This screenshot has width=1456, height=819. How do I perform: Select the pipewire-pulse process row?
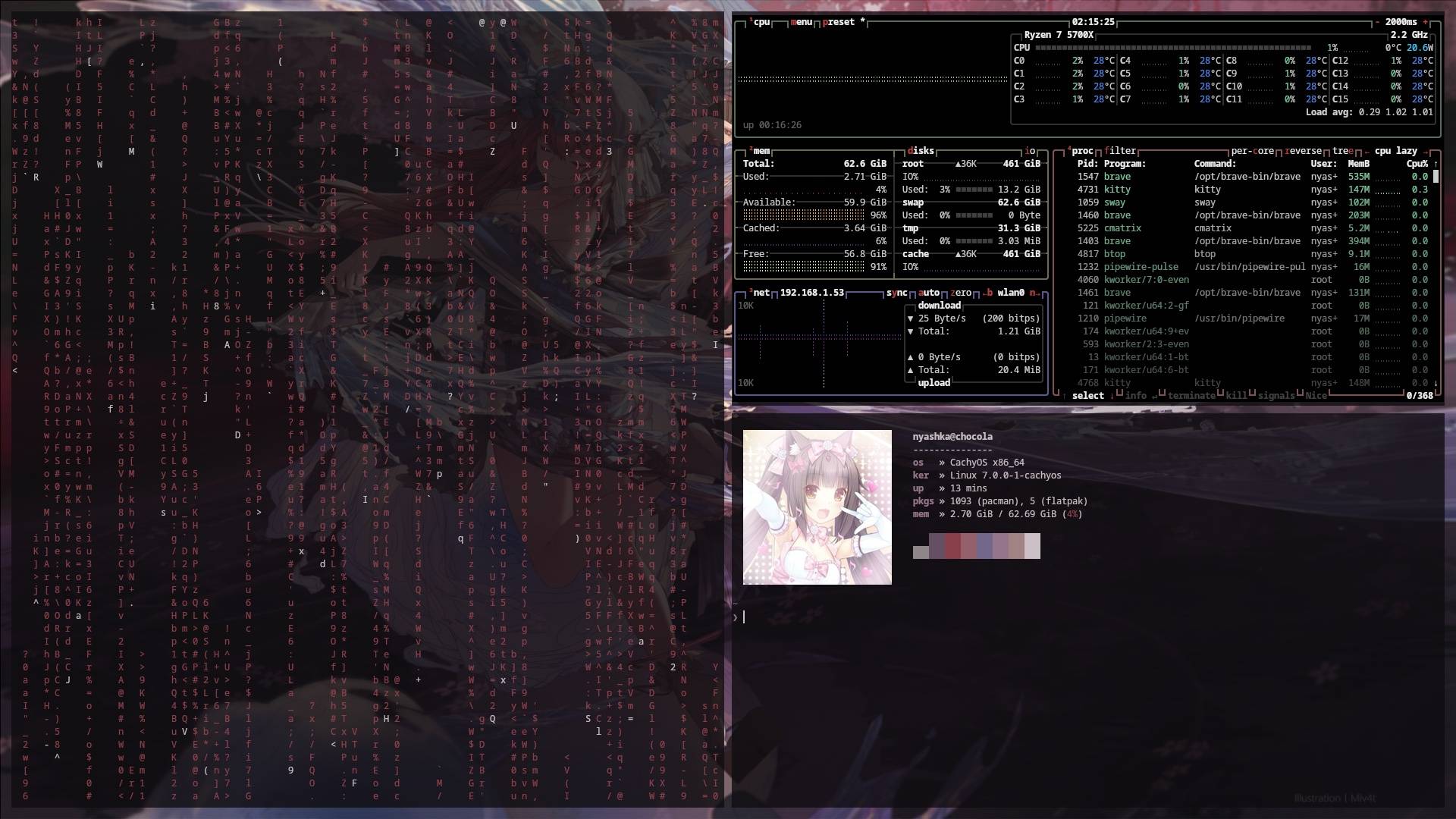[x=1252, y=267]
